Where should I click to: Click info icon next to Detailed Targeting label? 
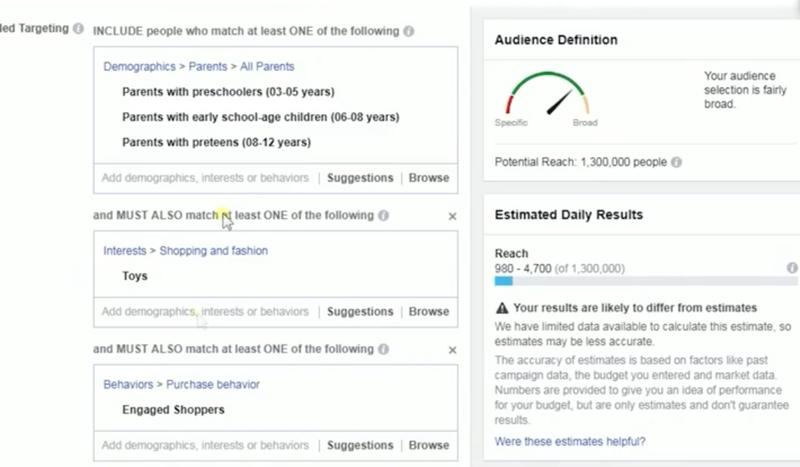(x=78, y=28)
